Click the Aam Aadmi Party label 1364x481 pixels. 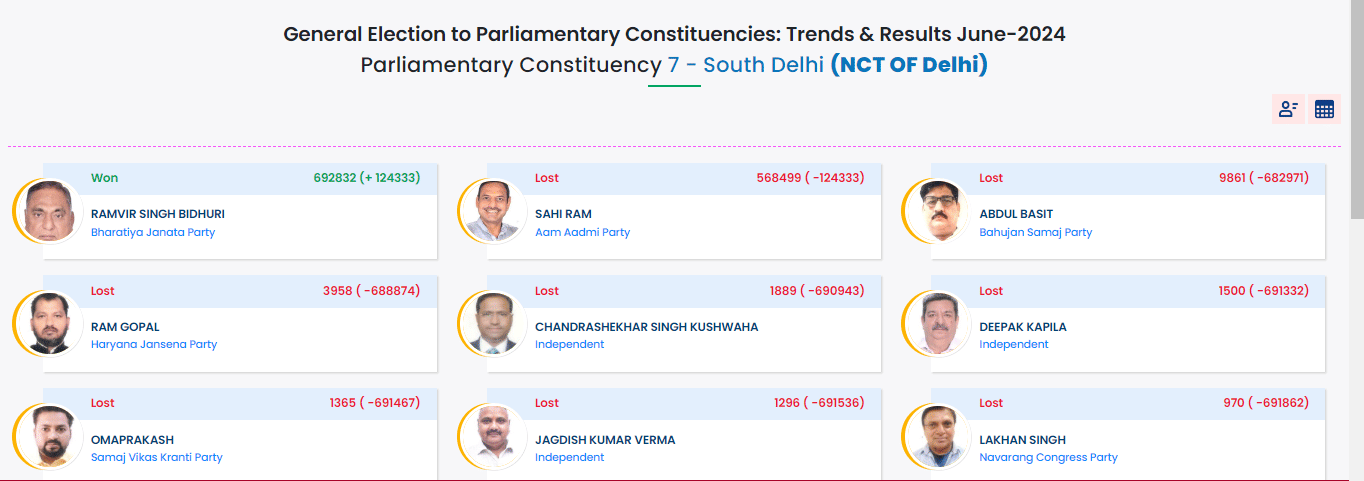pyautogui.click(x=582, y=232)
